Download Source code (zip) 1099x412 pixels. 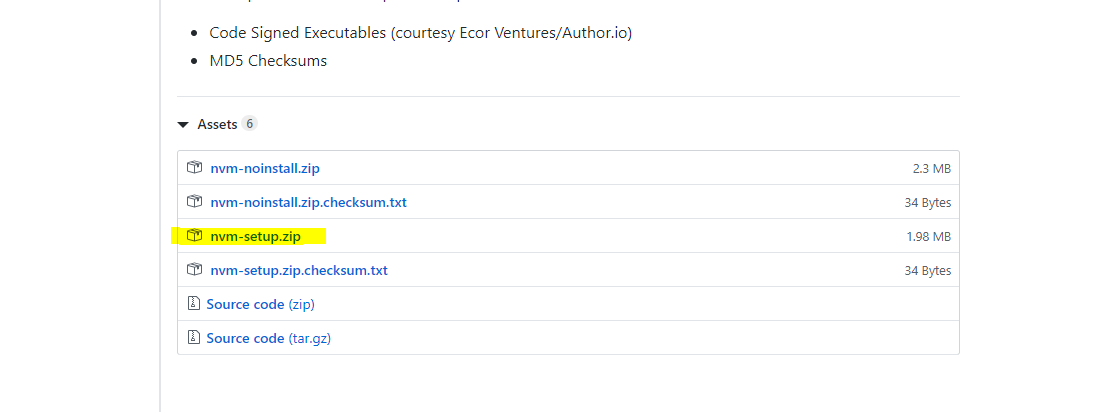pyautogui.click(x=260, y=304)
